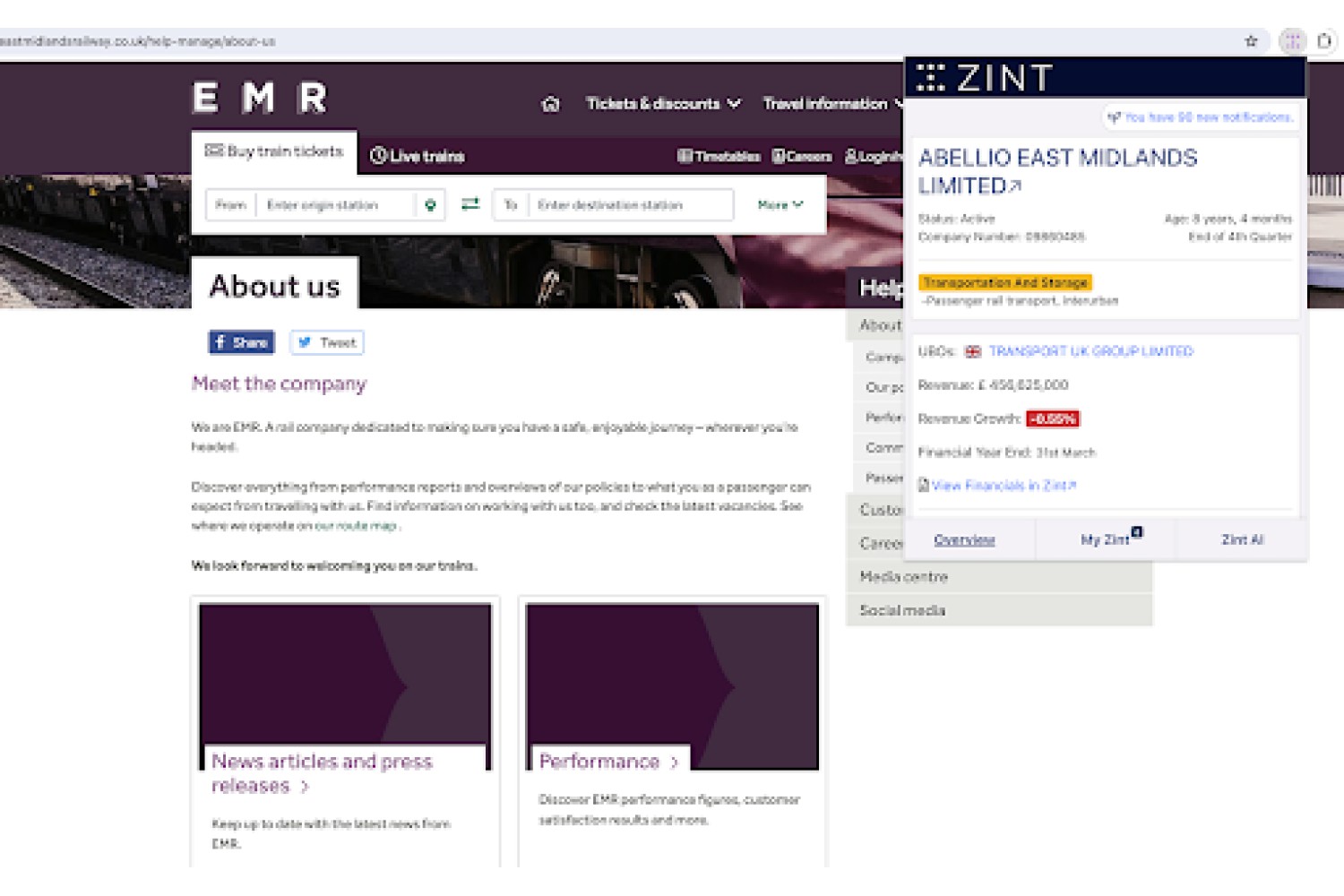Expand the Travel information menu
Screen dimensions: 1344x896
(x=833, y=104)
